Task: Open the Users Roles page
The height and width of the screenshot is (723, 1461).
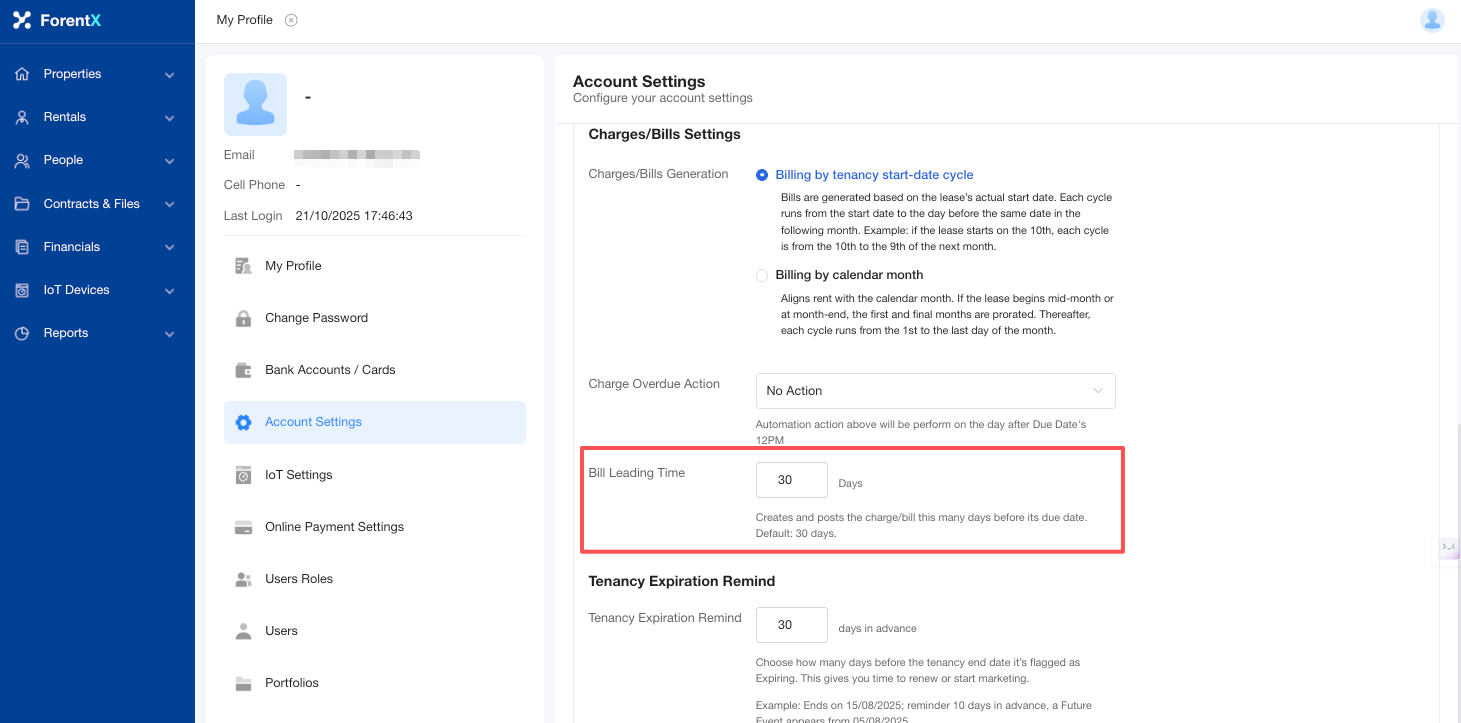Action: click(x=298, y=579)
